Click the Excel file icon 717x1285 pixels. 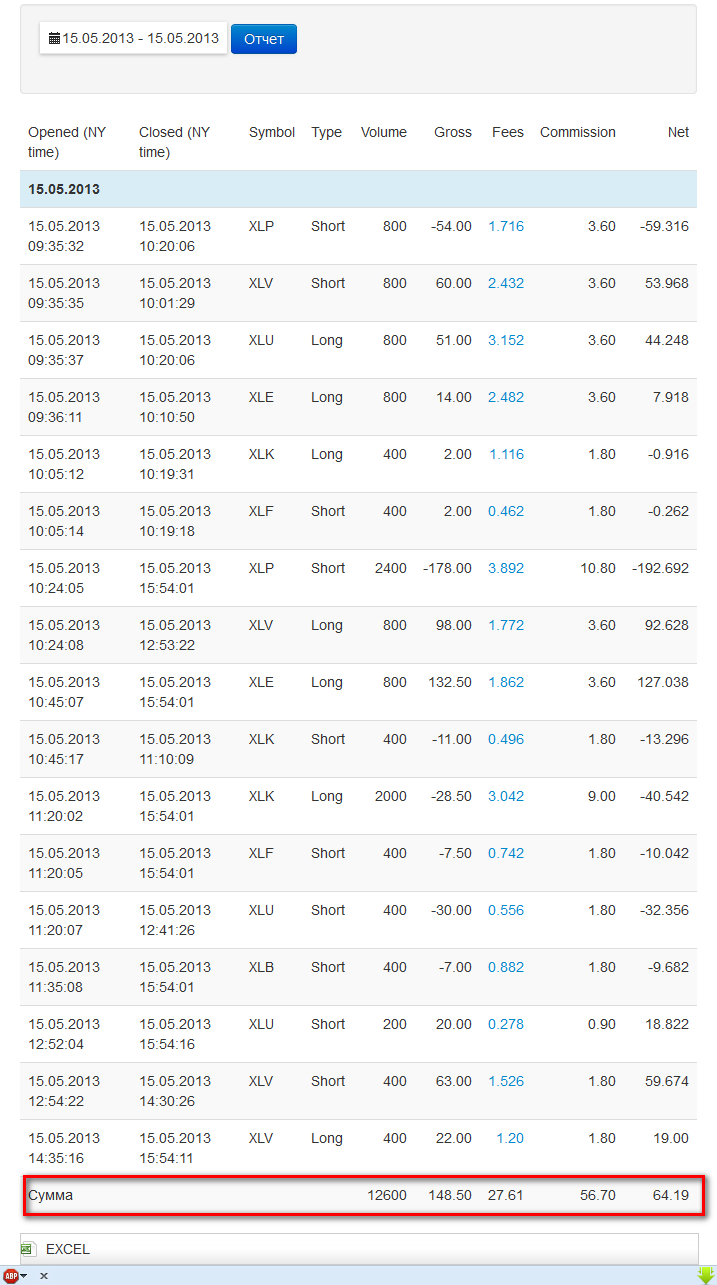point(29,1249)
